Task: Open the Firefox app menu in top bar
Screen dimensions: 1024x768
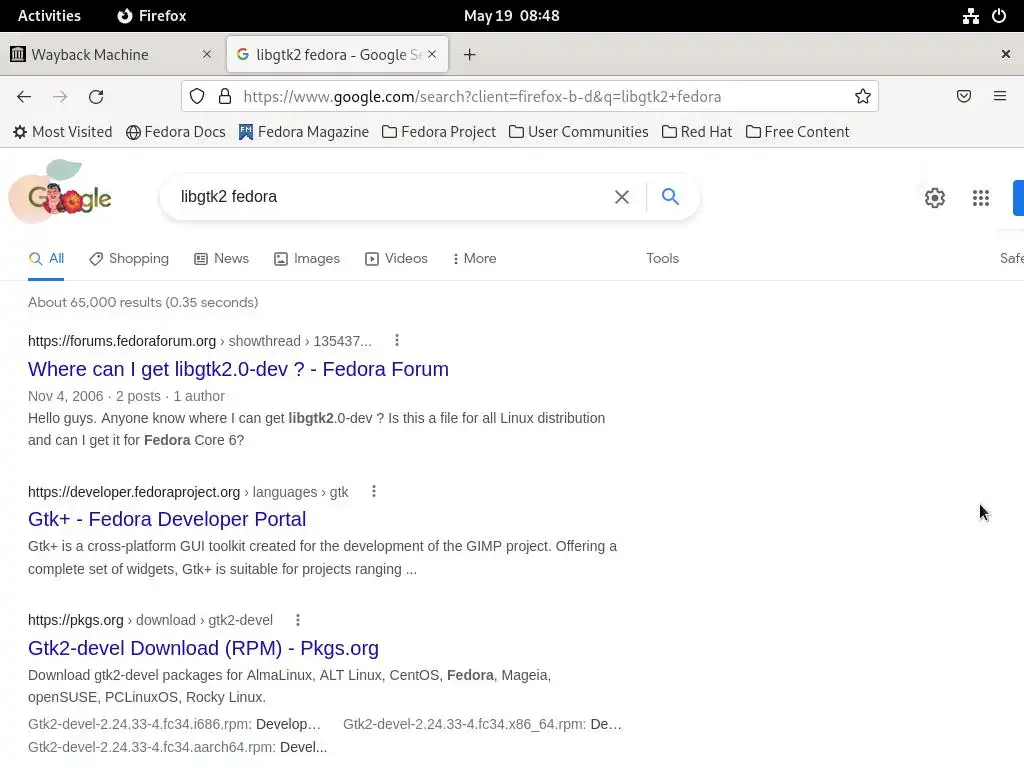Action: pos(152,16)
